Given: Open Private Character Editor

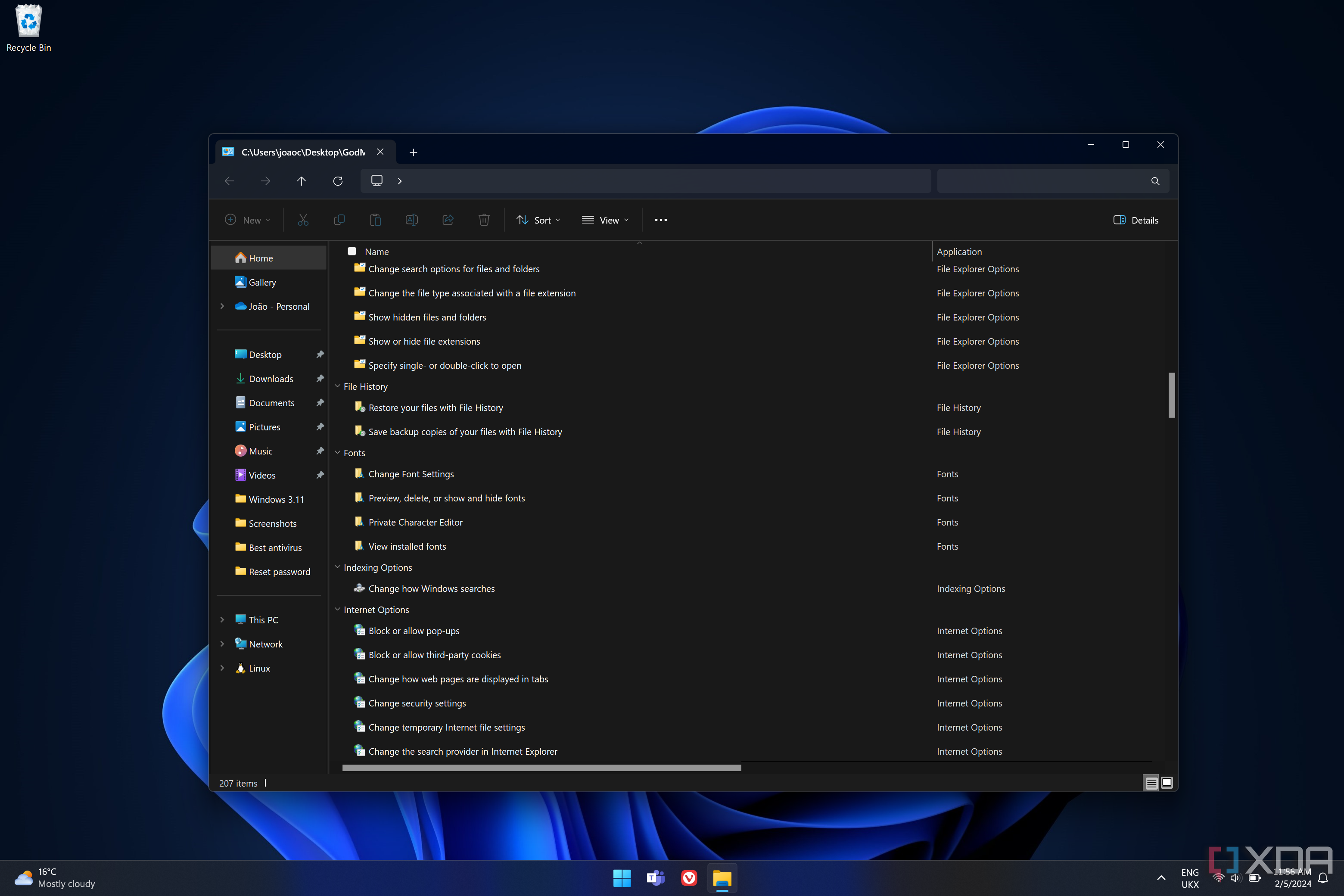Looking at the screenshot, I should (415, 522).
